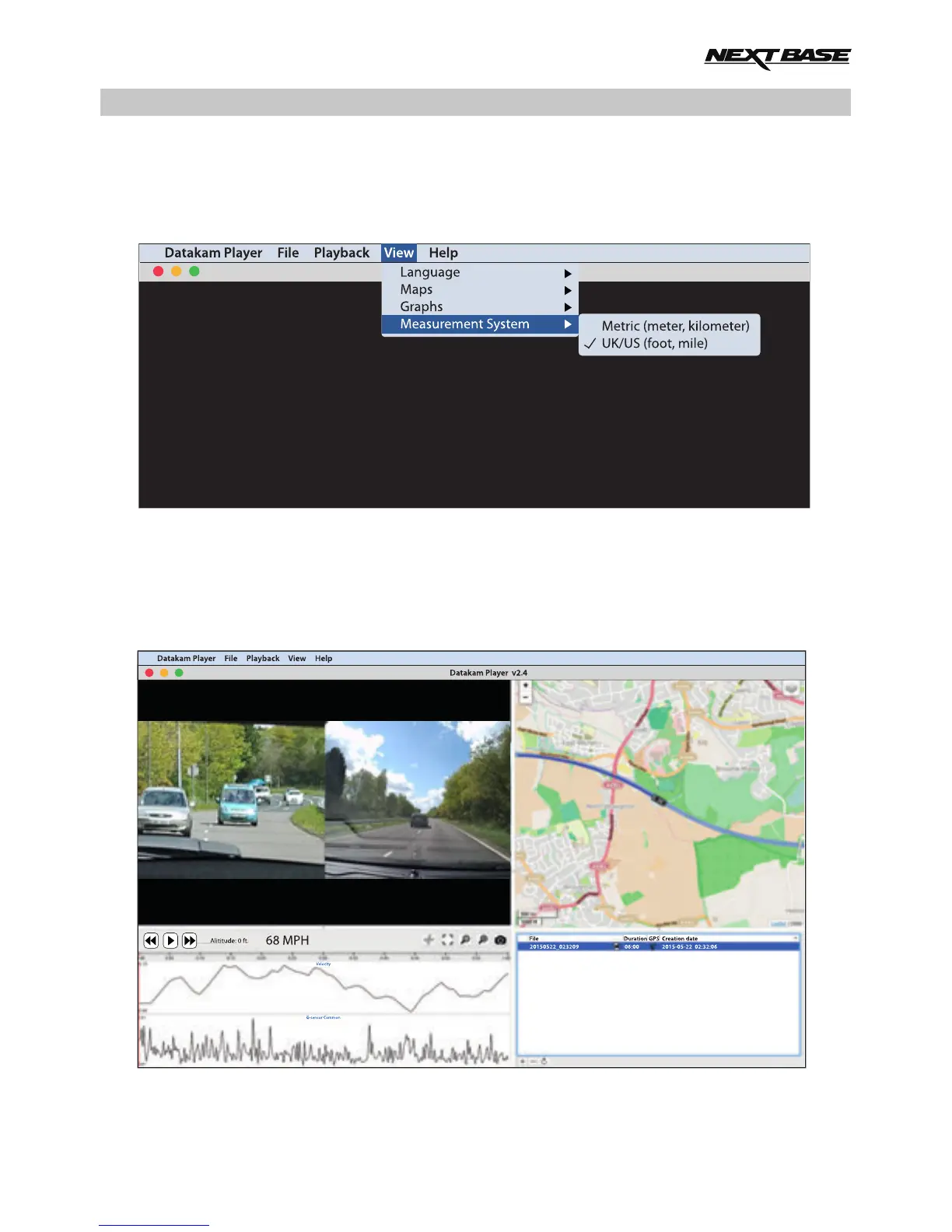
Task: Sort by the Creation date column header
Action: [680, 939]
